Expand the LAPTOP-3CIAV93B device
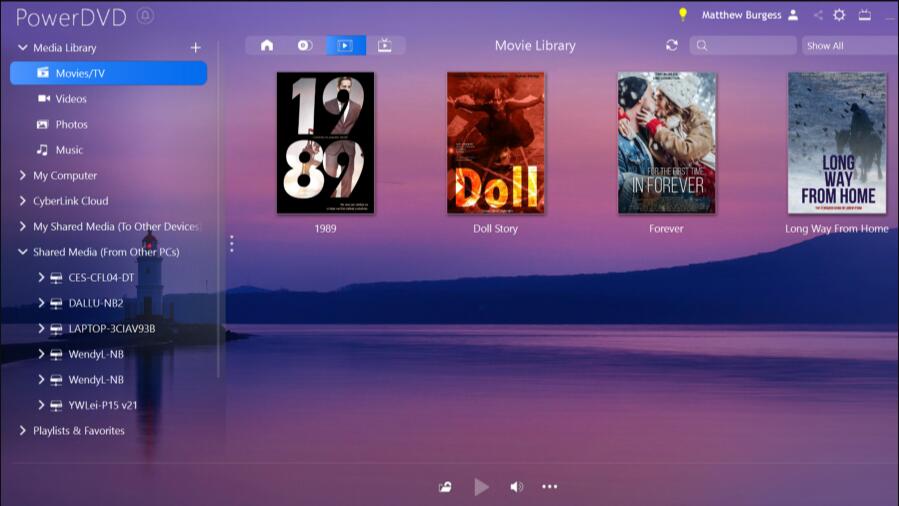The image size is (899, 506). click(x=41, y=328)
